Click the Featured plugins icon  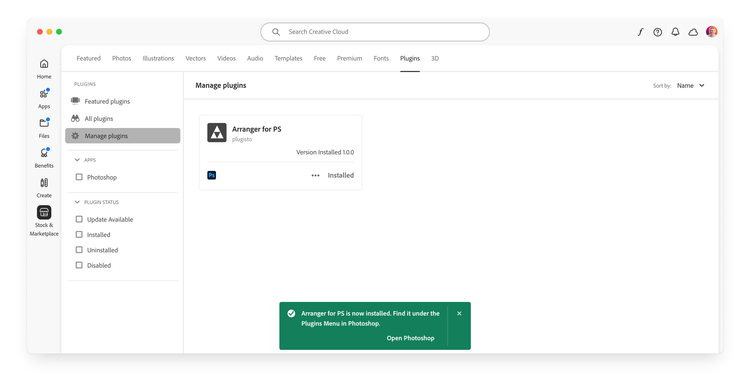tap(75, 101)
